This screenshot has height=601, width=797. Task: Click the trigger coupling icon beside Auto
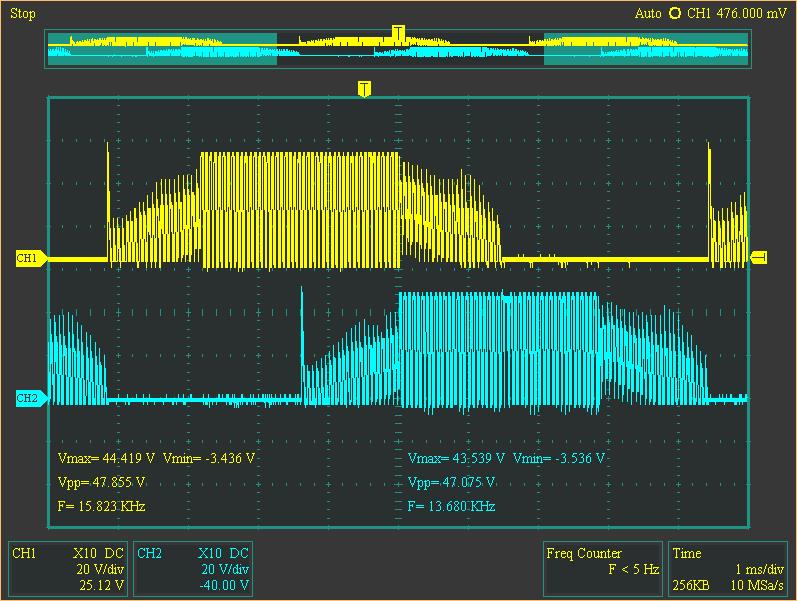(674, 13)
